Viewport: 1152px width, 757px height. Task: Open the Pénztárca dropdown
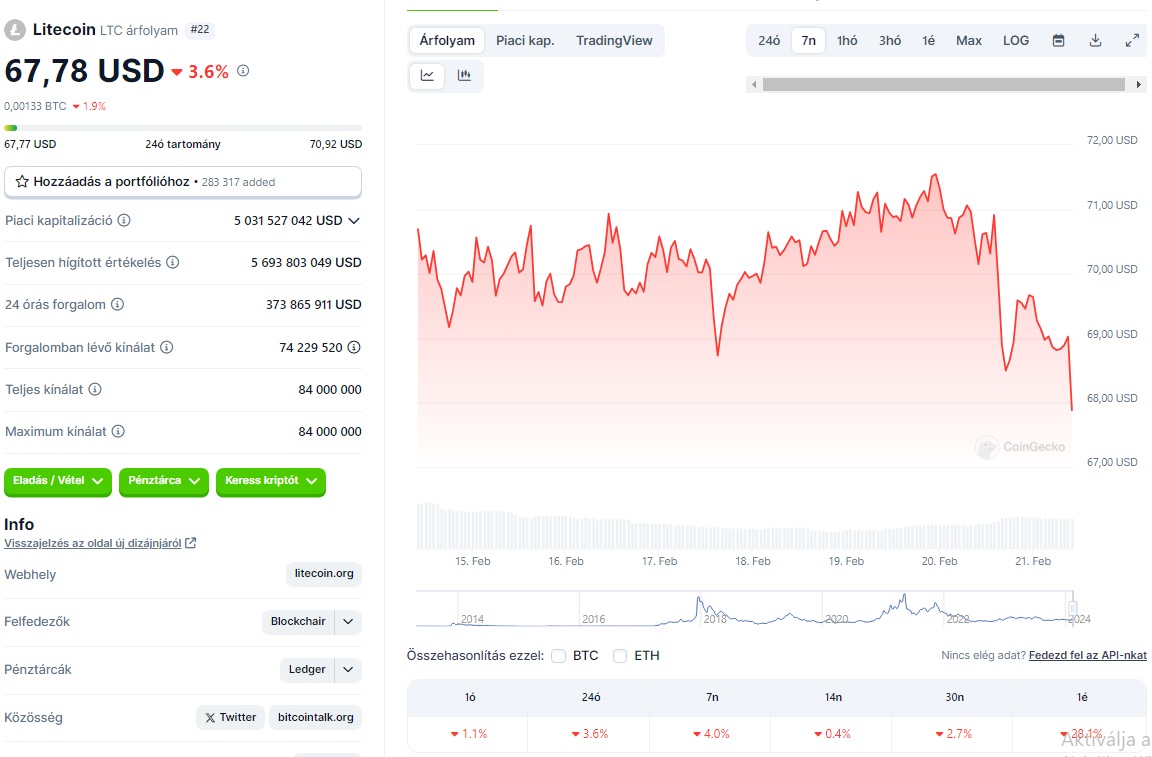[x=163, y=481]
